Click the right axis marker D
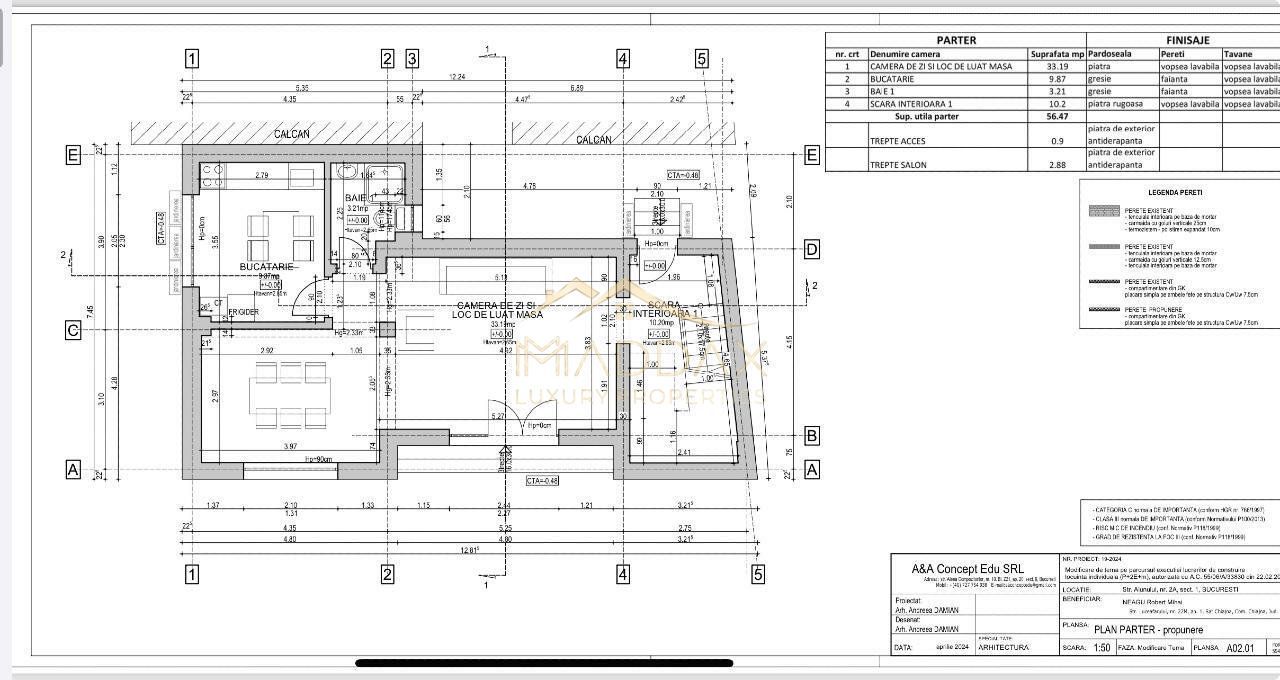 [811, 249]
